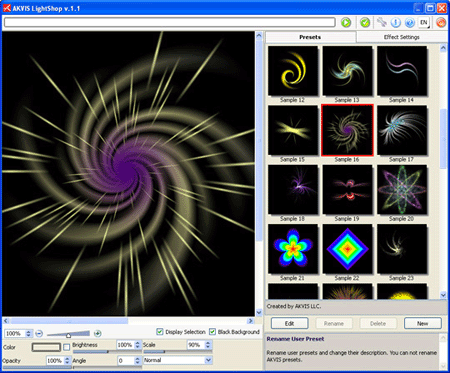Click the Delete preset button
The height and width of the screenshot is (373, 450).
click(378, 323)
